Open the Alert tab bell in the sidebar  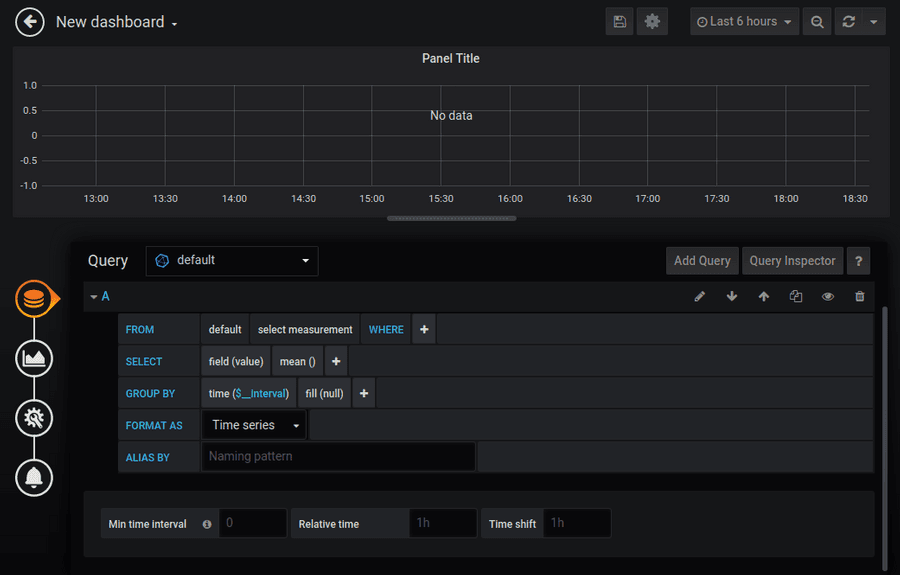pos(34,478)
